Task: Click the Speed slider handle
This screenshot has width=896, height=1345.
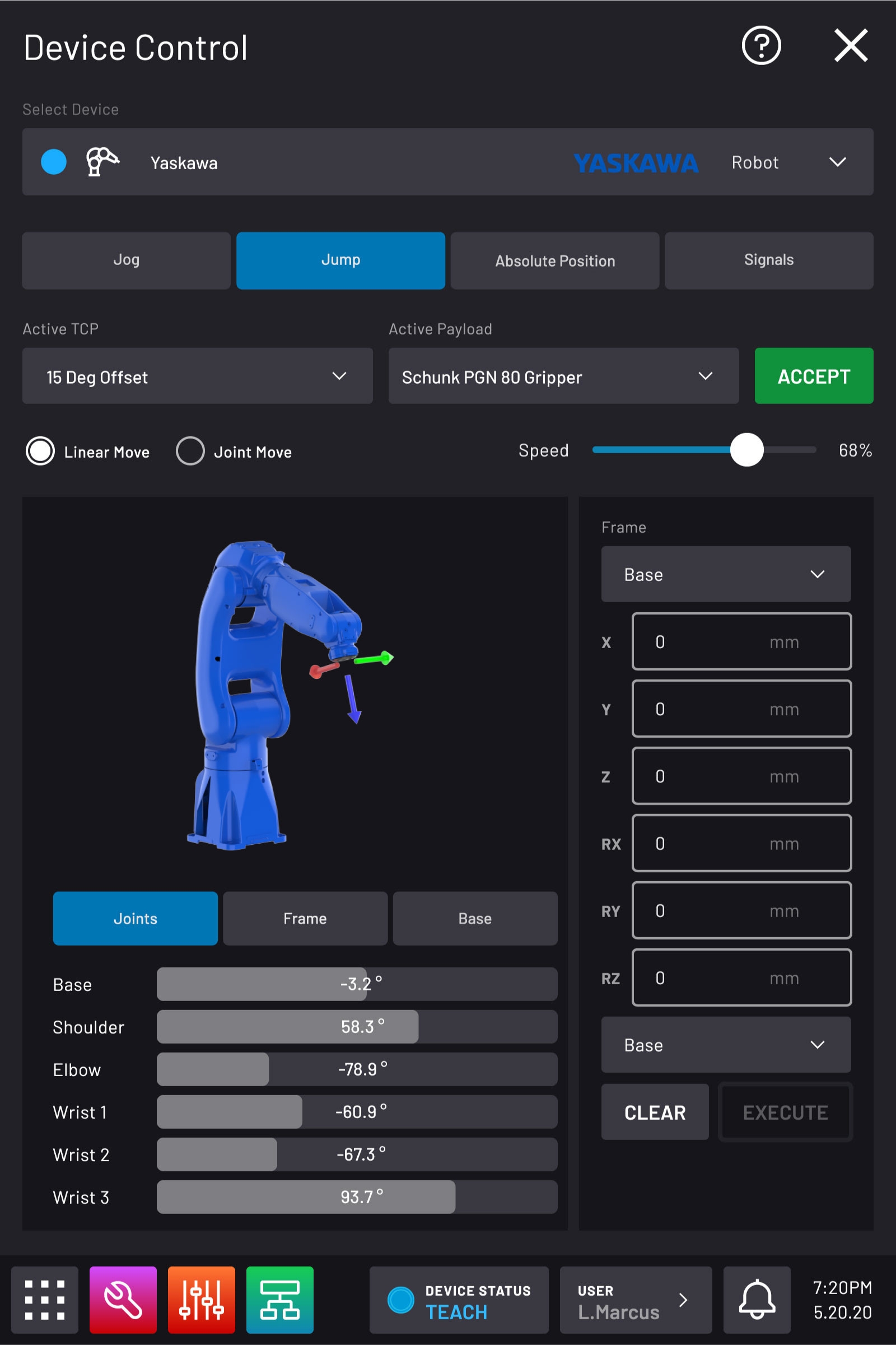Action: (x=746, y=450)
